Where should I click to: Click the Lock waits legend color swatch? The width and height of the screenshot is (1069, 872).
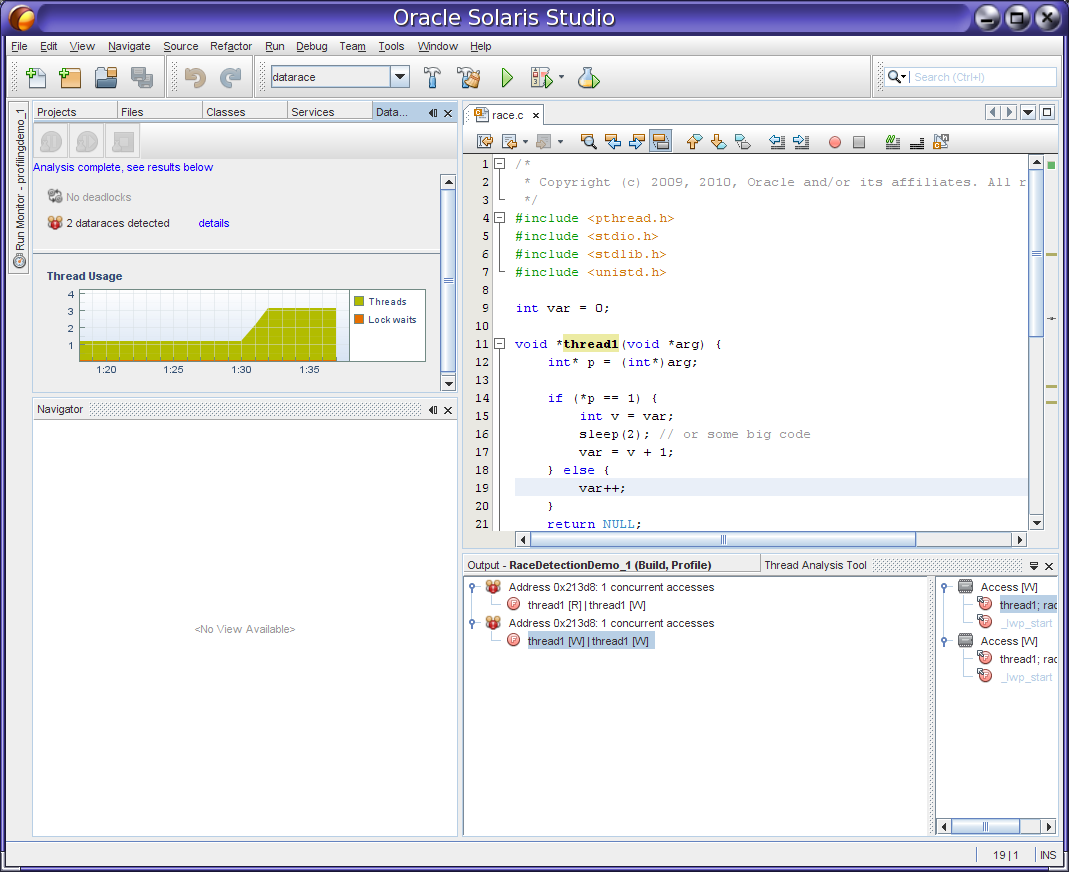click(359, 319)
